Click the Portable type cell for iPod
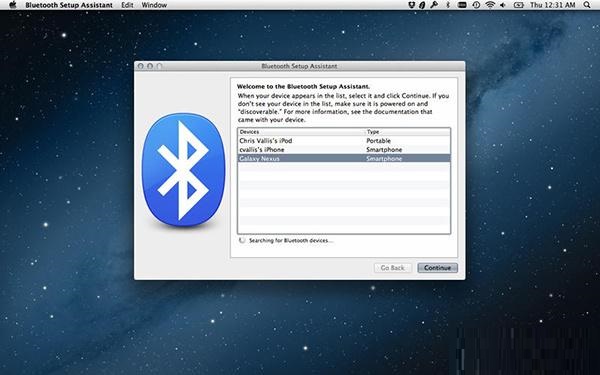The height and width of the screenshot is (375, 600). 378,140
